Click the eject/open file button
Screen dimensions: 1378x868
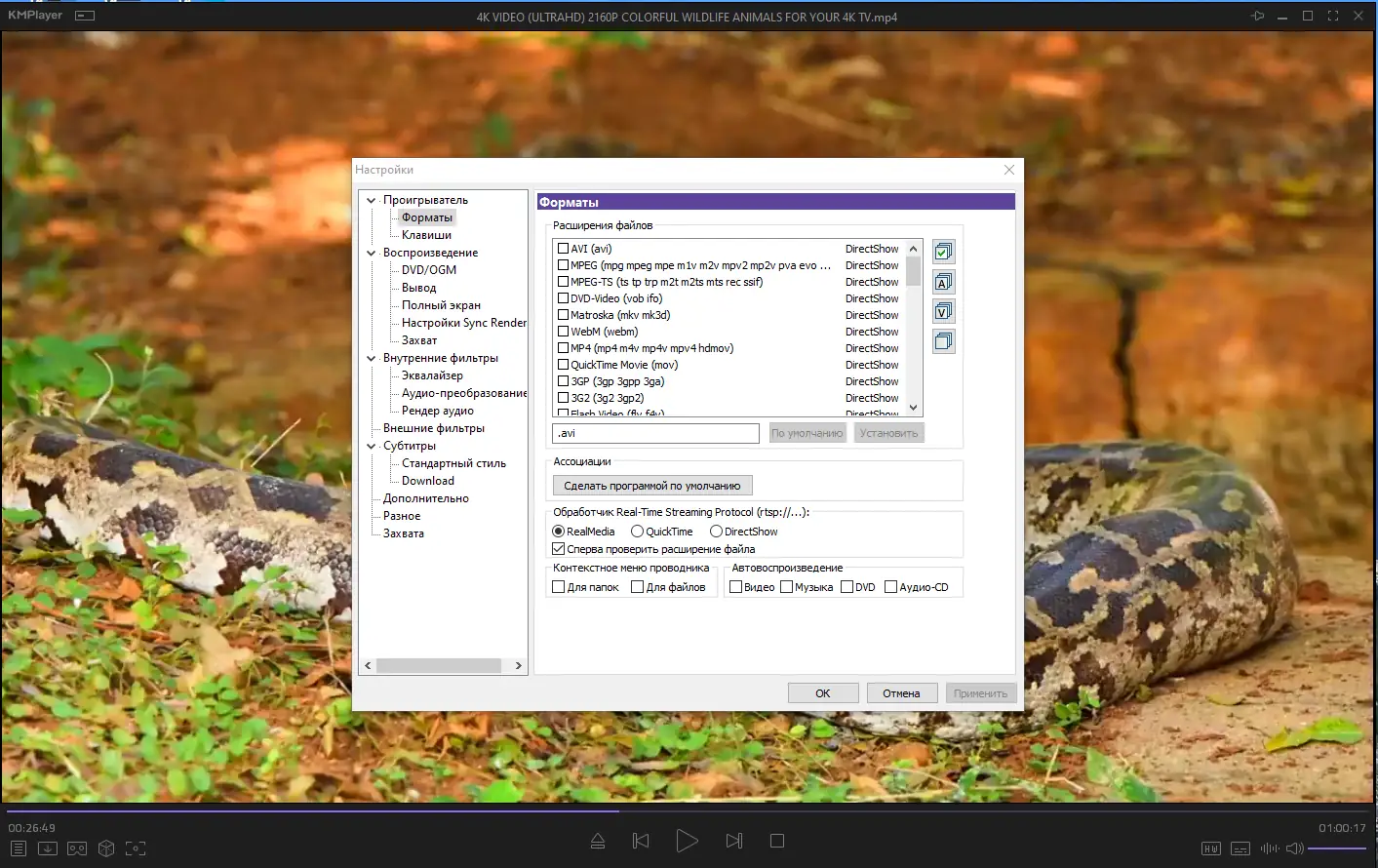(598, 841)
